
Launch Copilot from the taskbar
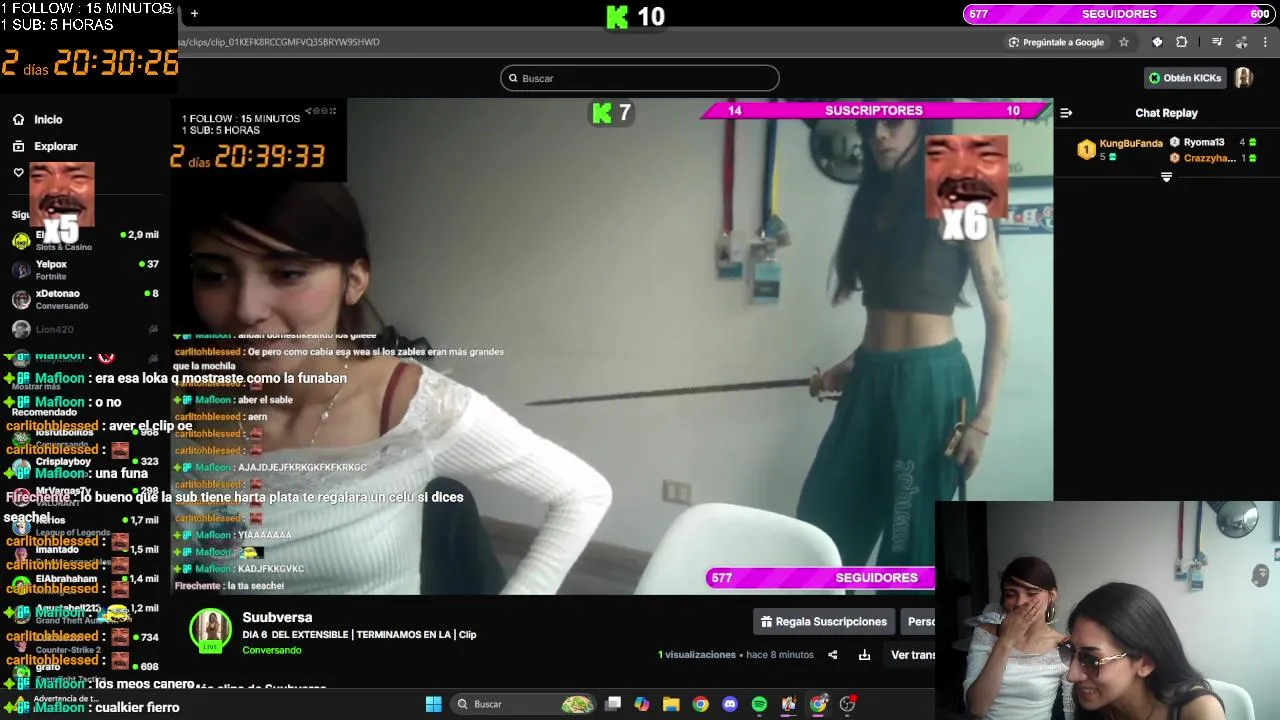point(642,704)
